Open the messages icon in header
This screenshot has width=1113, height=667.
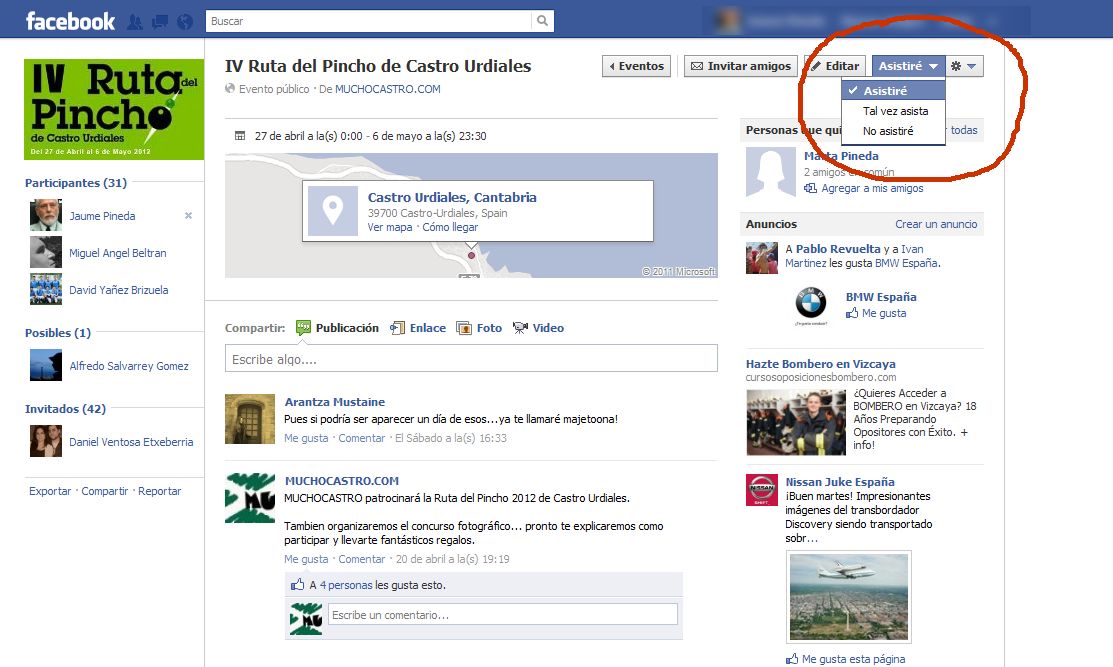pyautogui.click(x=160, y=22)
